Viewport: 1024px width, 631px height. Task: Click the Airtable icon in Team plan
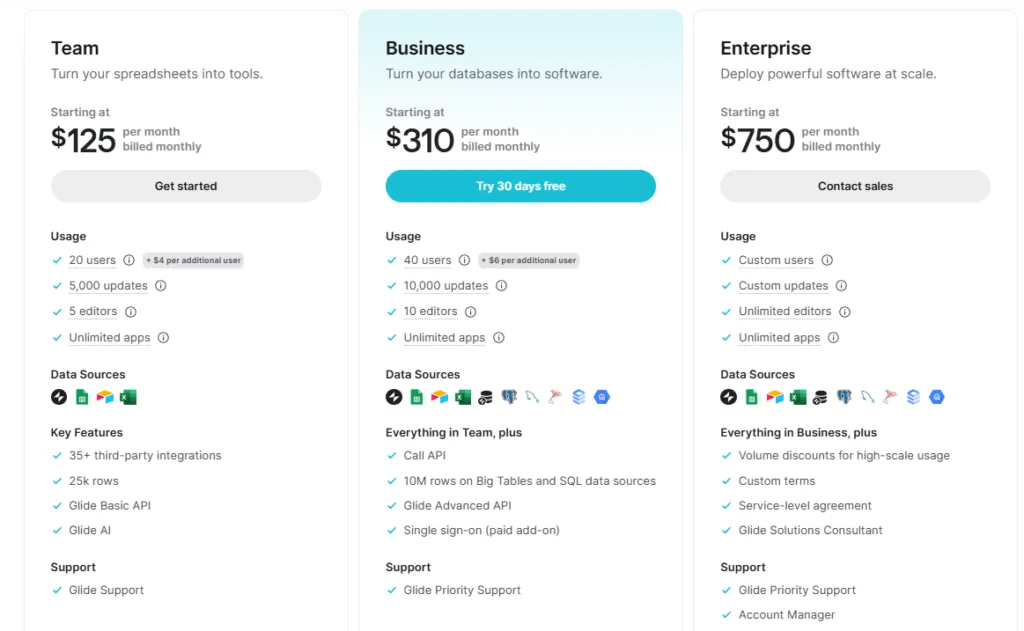105,397
